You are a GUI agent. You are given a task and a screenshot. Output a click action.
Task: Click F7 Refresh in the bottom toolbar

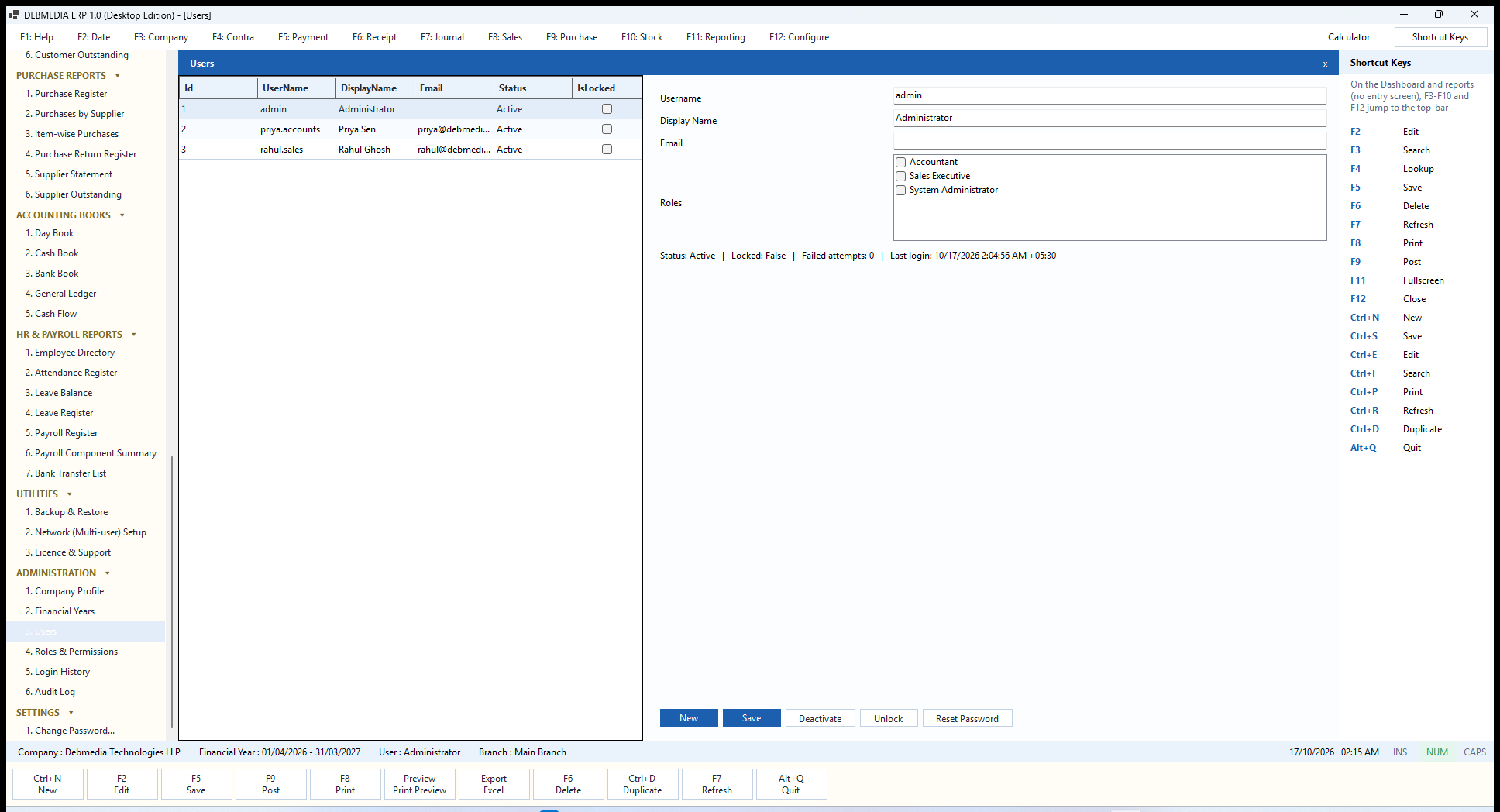click(x=717, y=784)
